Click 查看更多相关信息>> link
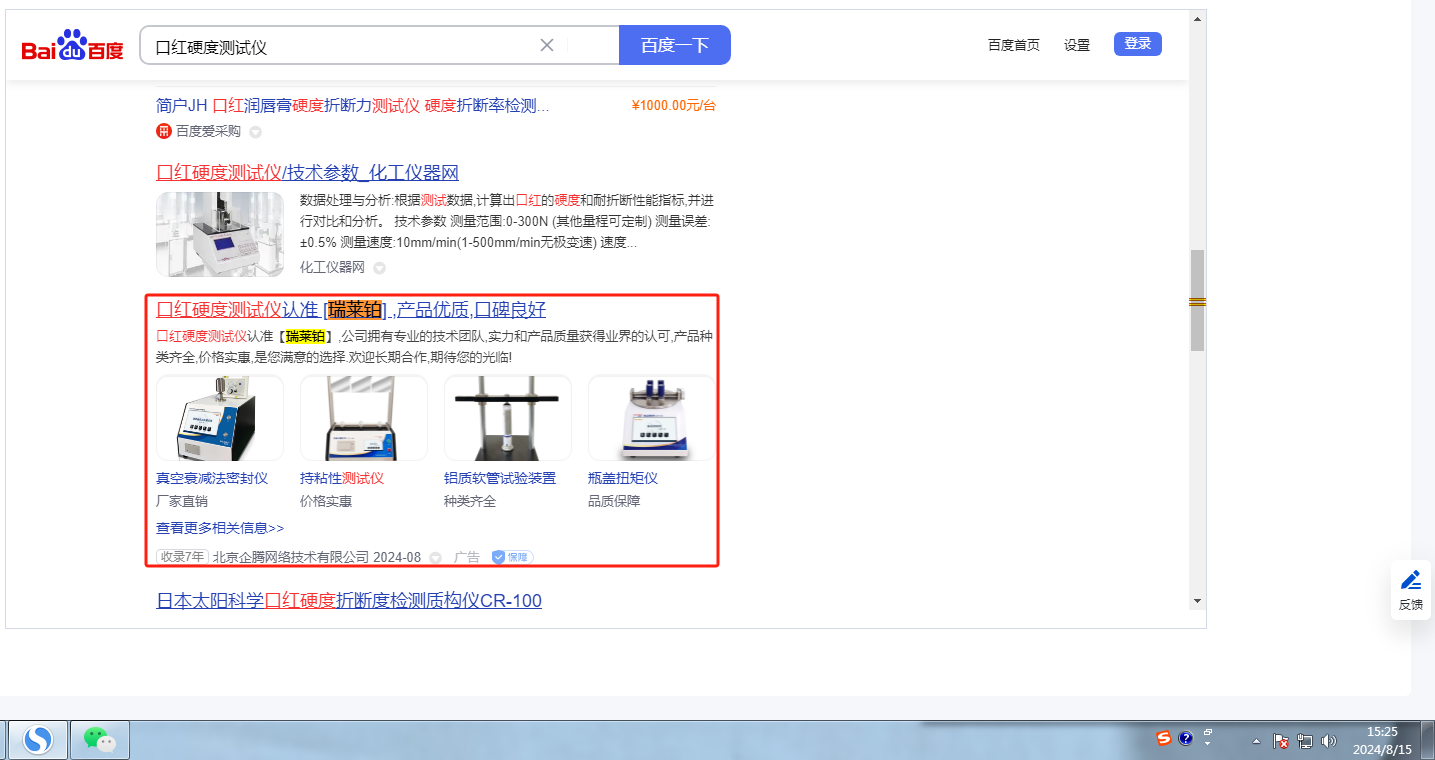The height and width of the screenshot is (760, 1435). (220, 528)
